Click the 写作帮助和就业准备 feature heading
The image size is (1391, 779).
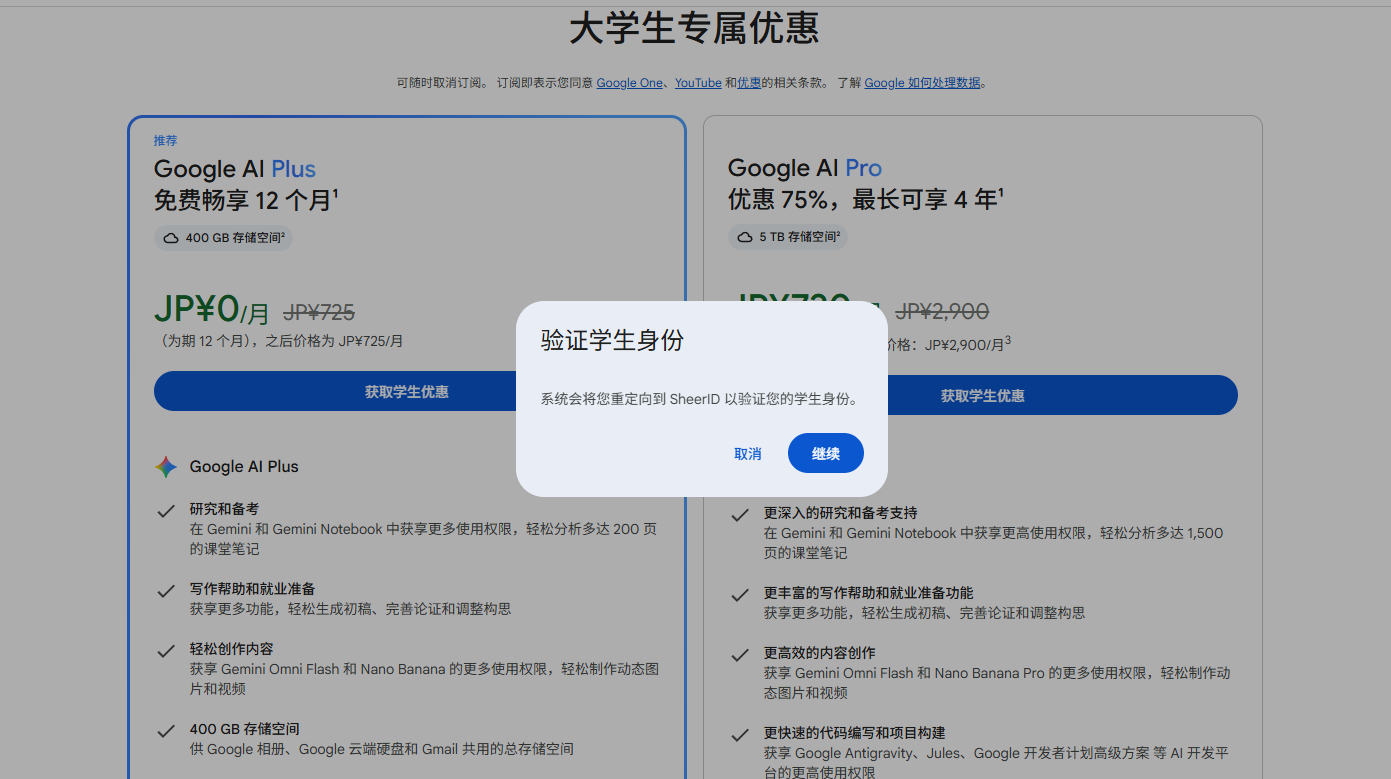[x=252, y=589]
